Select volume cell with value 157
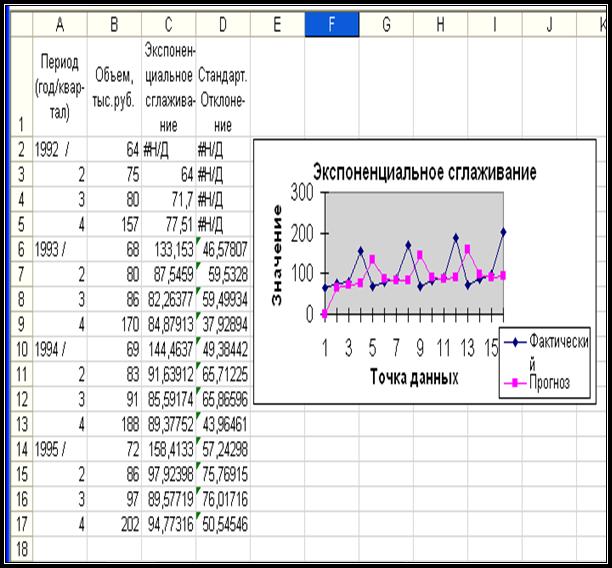Screen dimensions: 612x568 click(x=114, y=224)
